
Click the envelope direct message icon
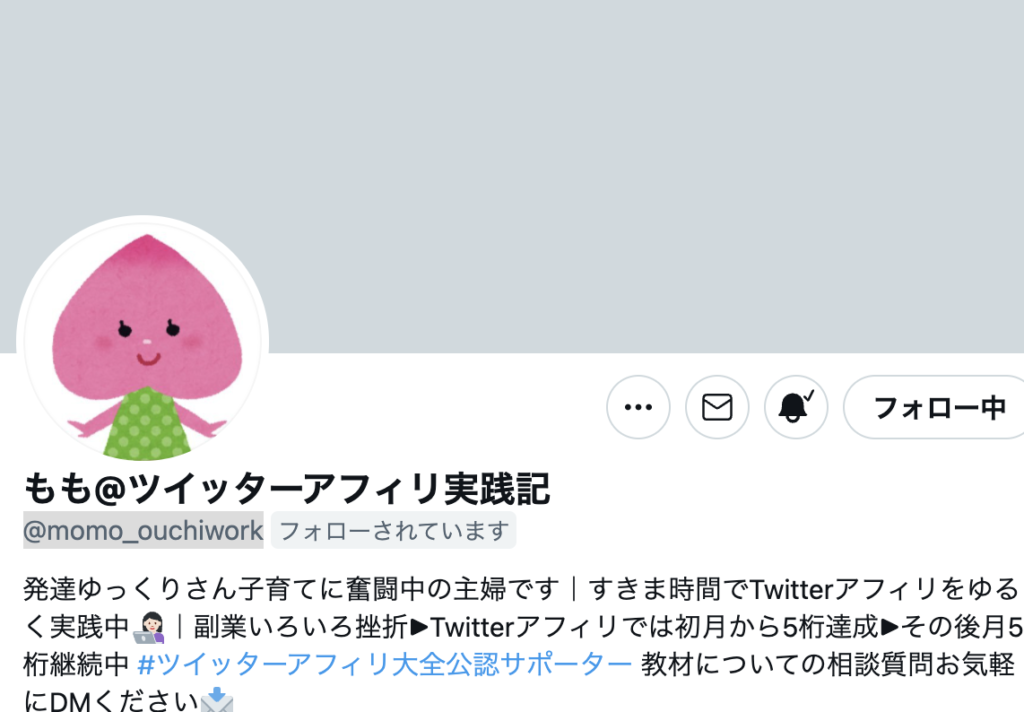coord(717,407)
